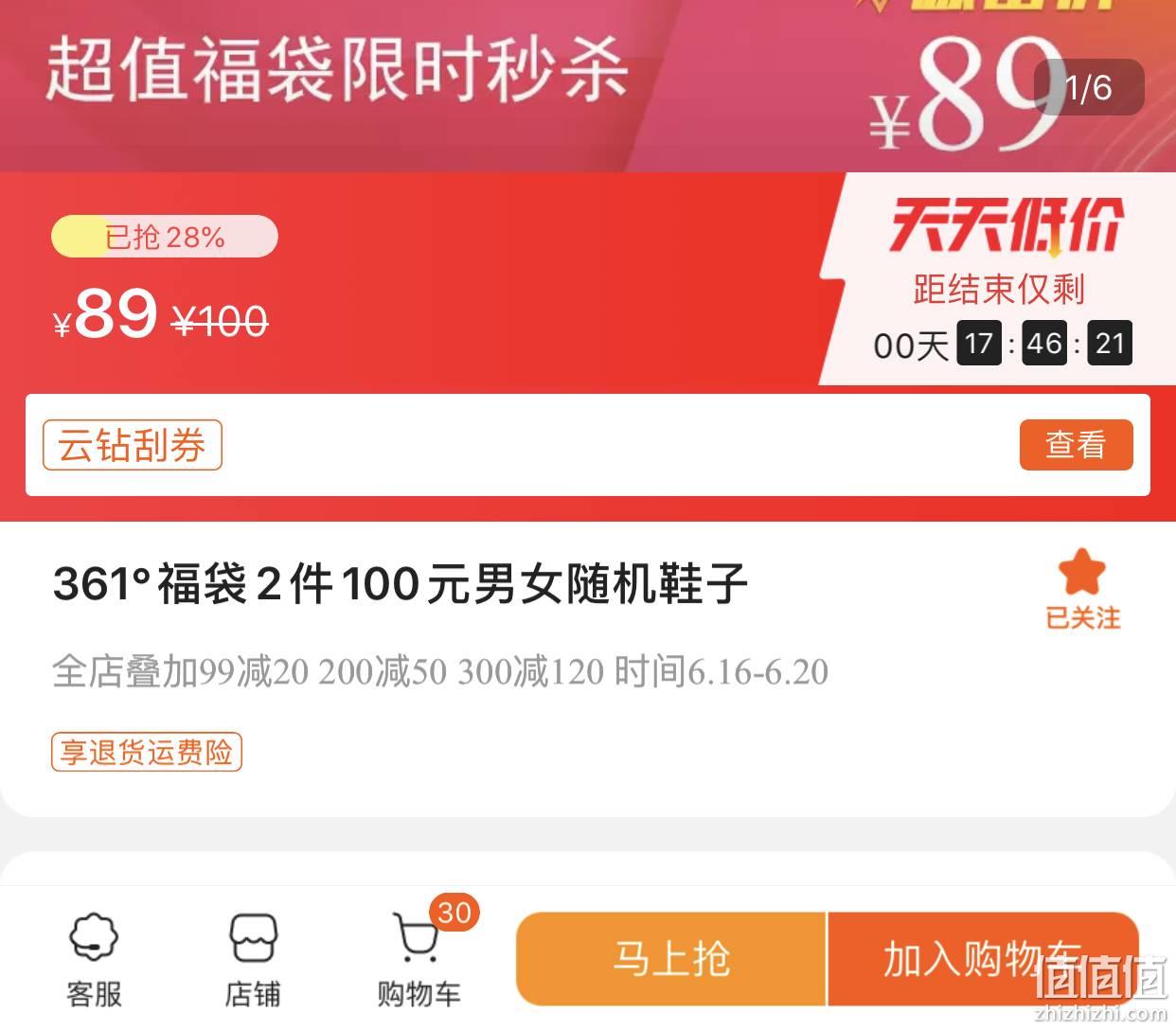Click the 马上抢 buy now button
Screen dimensions: 1176x1030
pos(671,959)
